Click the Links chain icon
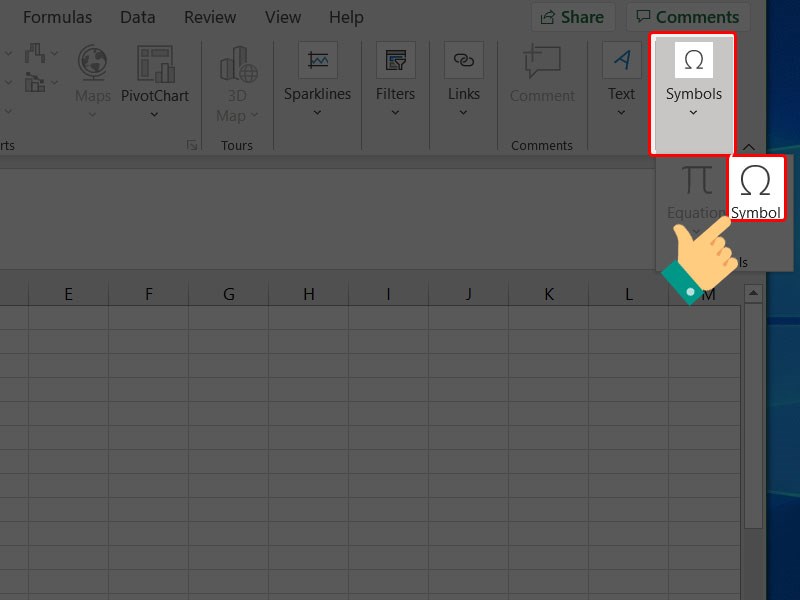The height and width of the screenshot is (600, 800). coord(463,61)
